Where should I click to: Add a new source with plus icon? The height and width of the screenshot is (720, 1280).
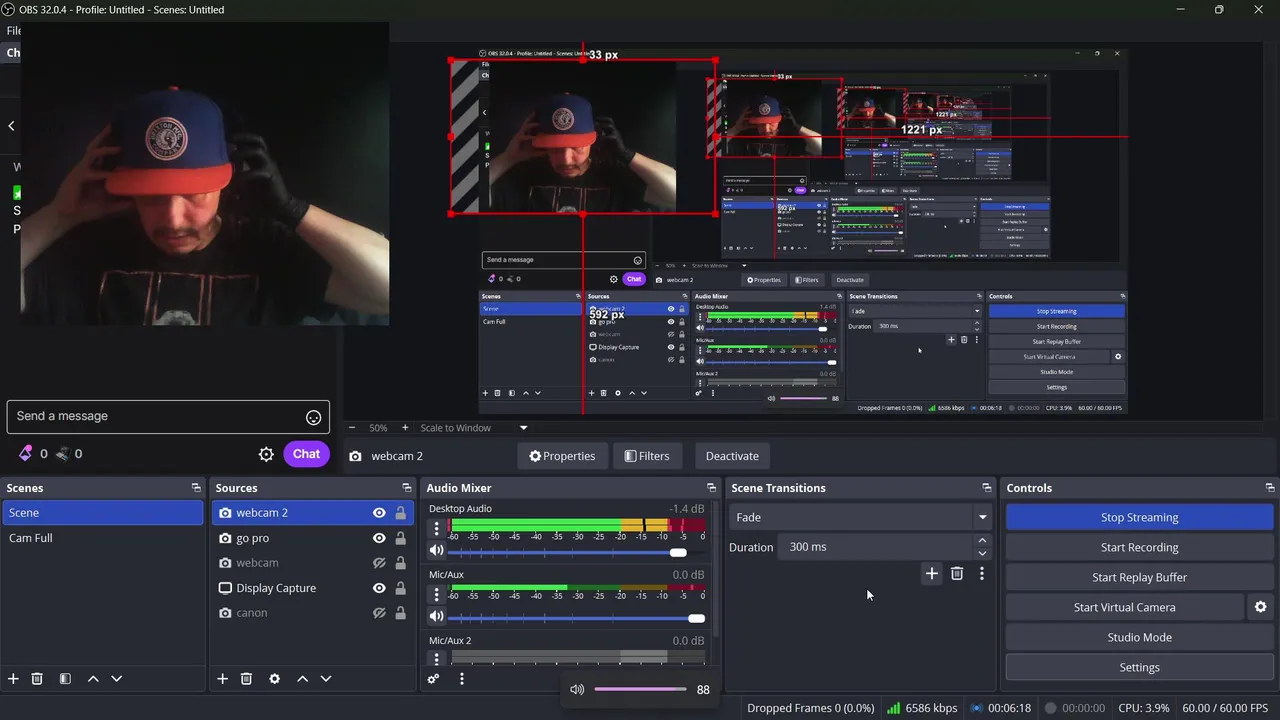[x=222, y=679]
